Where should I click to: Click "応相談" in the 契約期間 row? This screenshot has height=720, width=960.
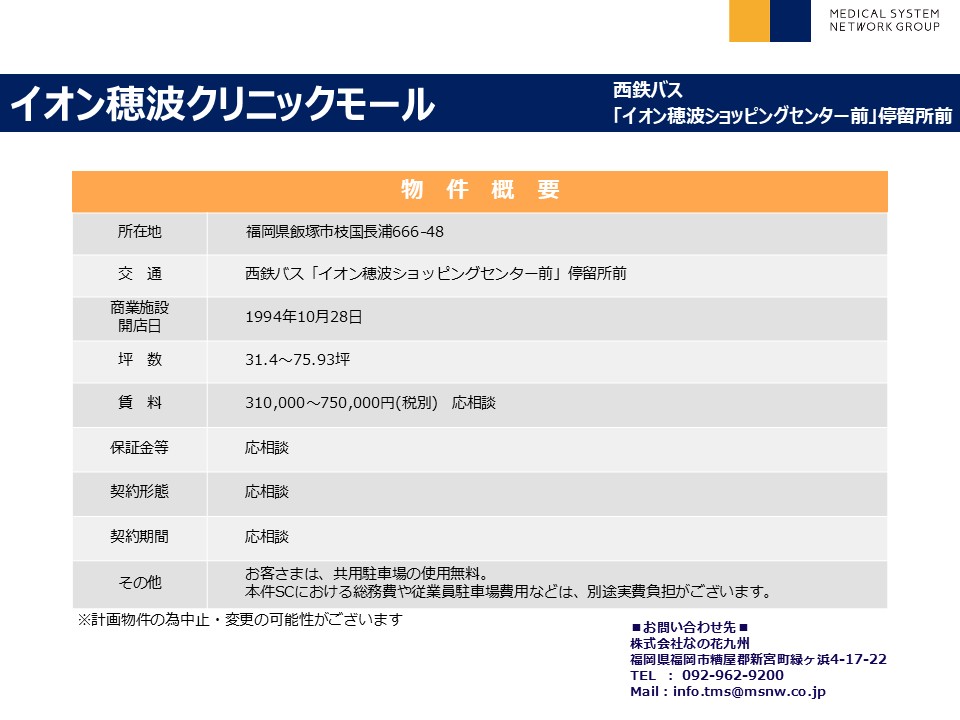(267, 536)
